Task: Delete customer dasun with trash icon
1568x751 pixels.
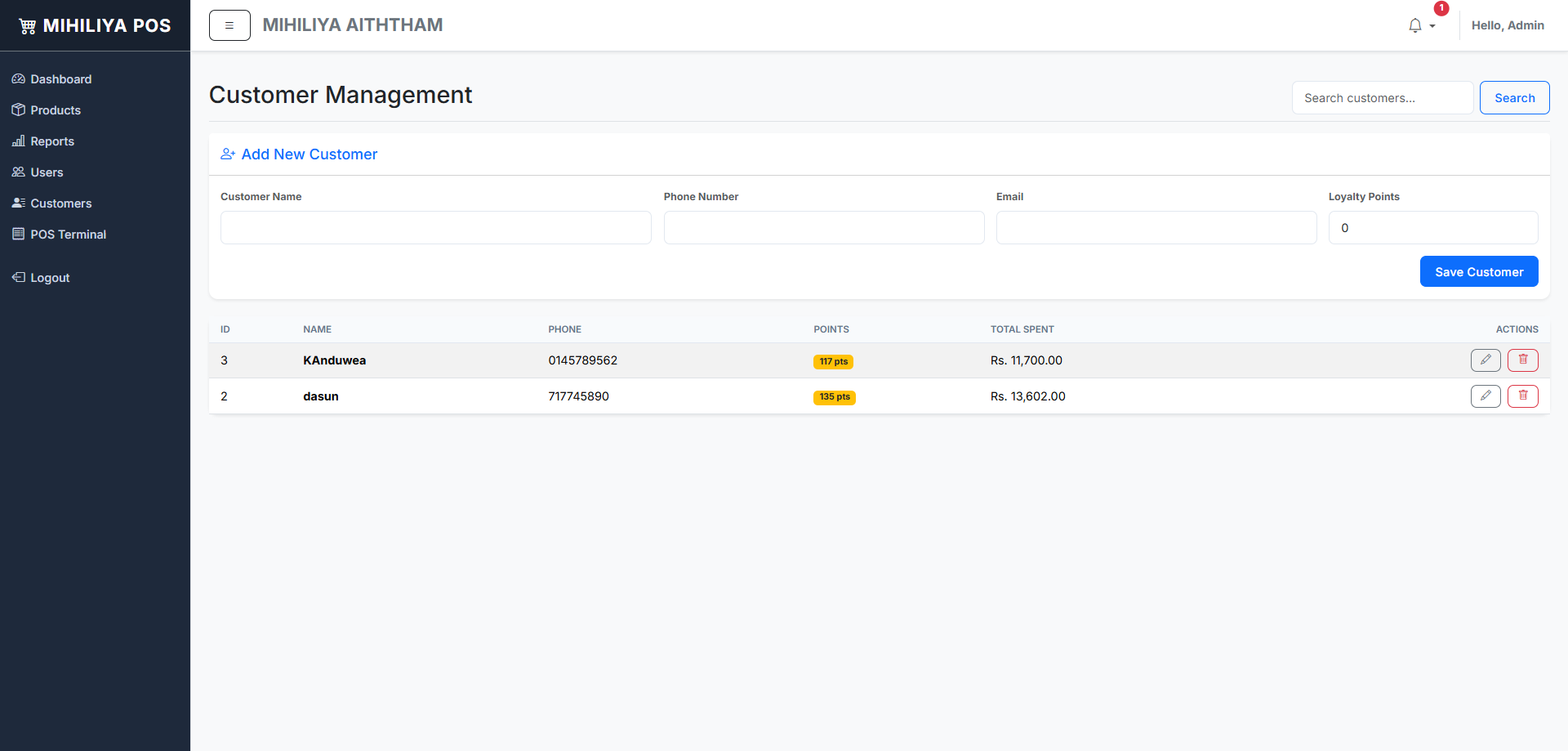Action: 1523,396
